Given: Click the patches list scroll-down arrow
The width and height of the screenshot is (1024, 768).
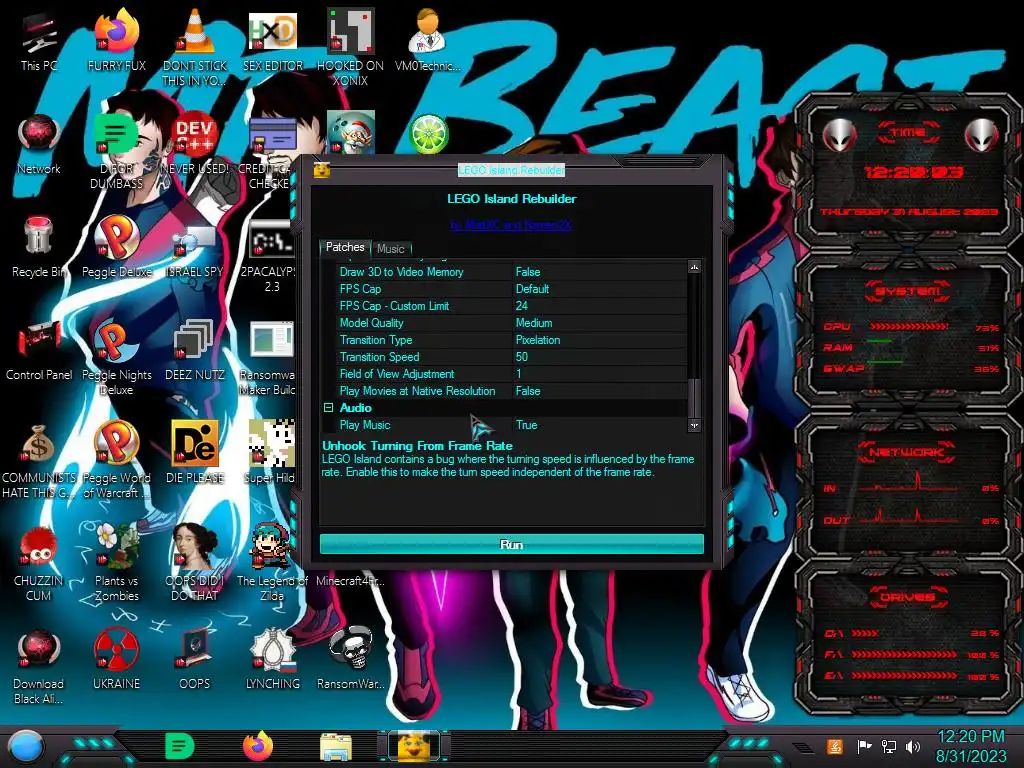Looking at the screenshot, I should click(x=694, y=426).
